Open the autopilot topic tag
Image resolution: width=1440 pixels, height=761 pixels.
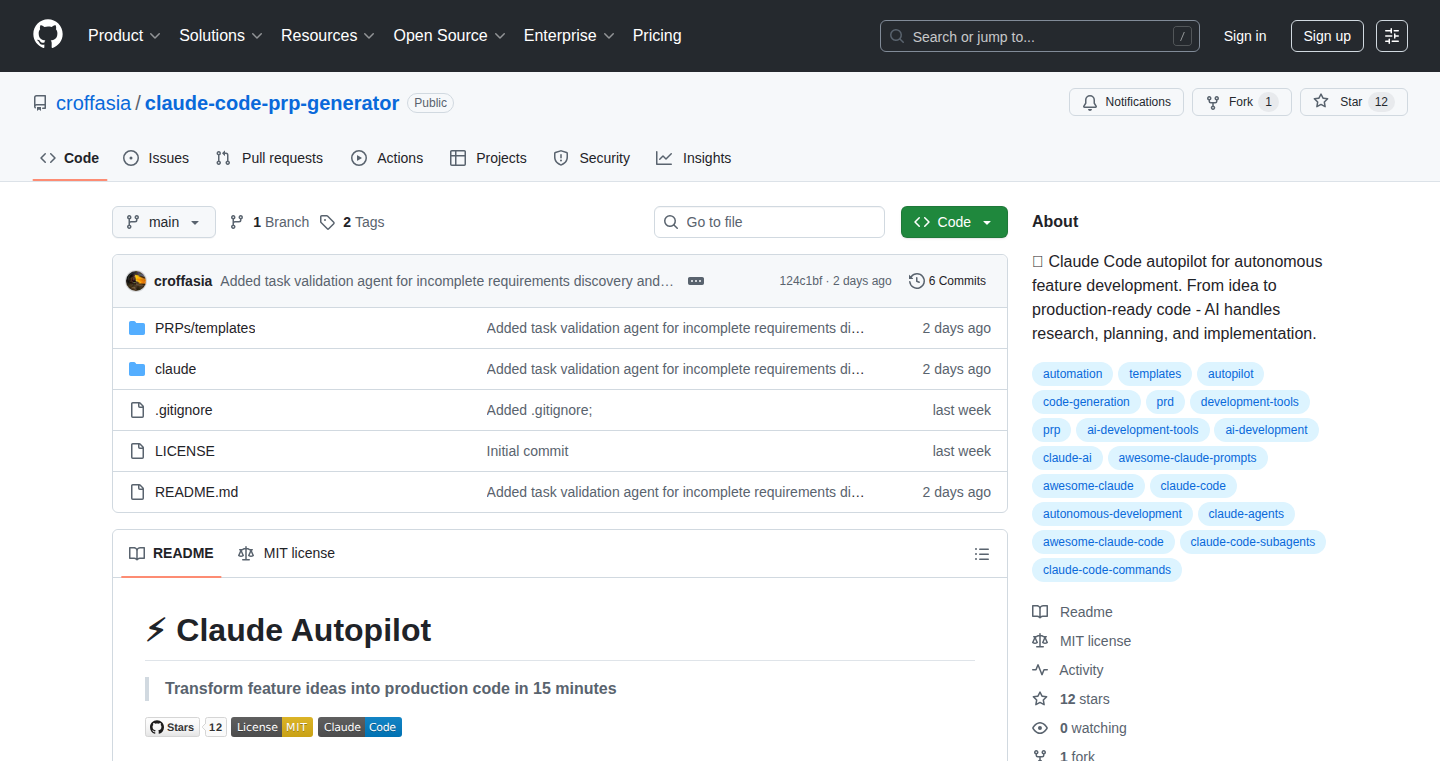[1230, 374]
